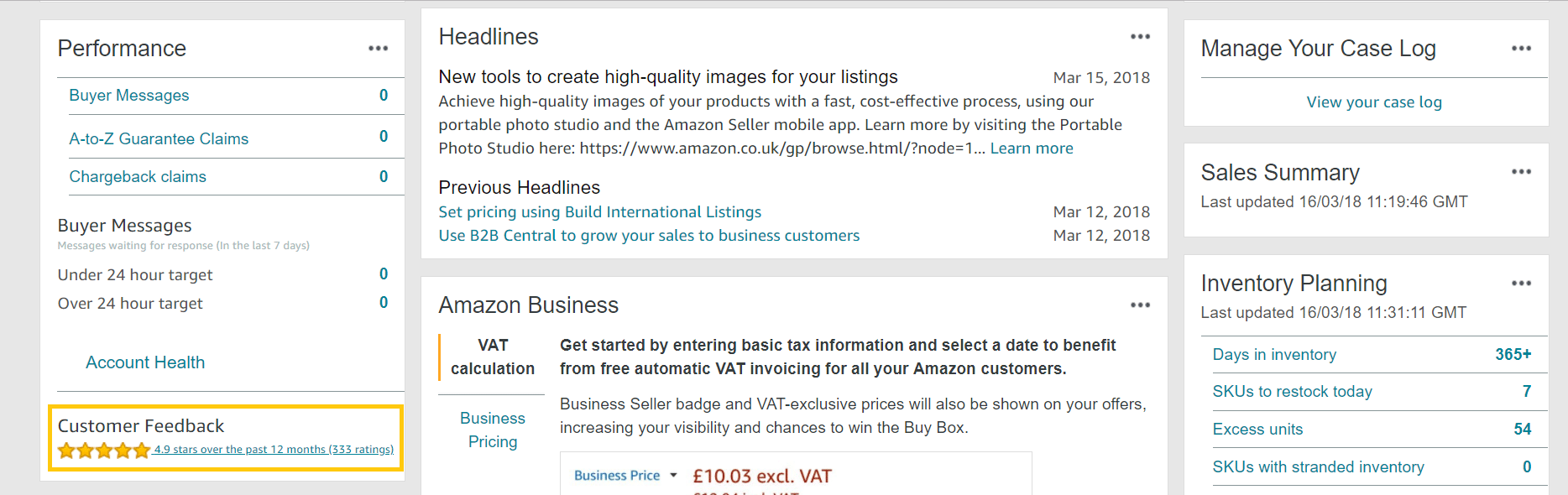
Task: Open Manage Your Case Log ellipsis menu
Action: pos(1521,49)
